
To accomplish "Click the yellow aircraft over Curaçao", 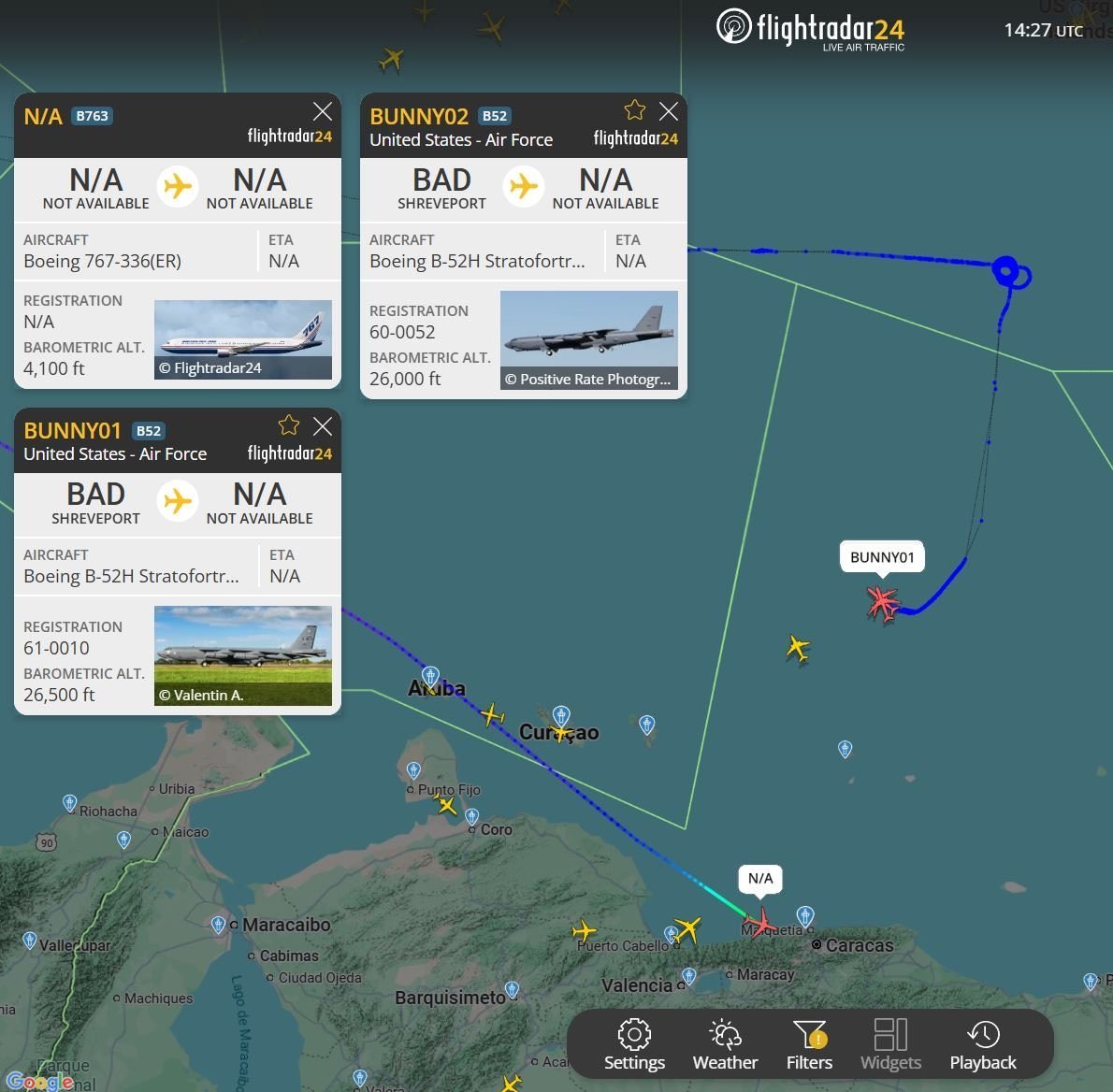I will 561,732.
